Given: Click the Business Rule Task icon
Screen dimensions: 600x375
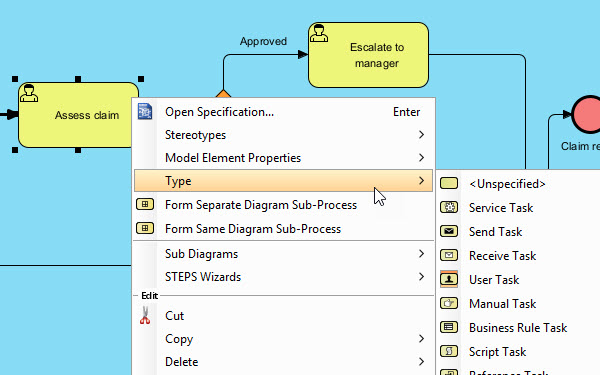Looking at the screenshot, I should [x=449, y=327].
